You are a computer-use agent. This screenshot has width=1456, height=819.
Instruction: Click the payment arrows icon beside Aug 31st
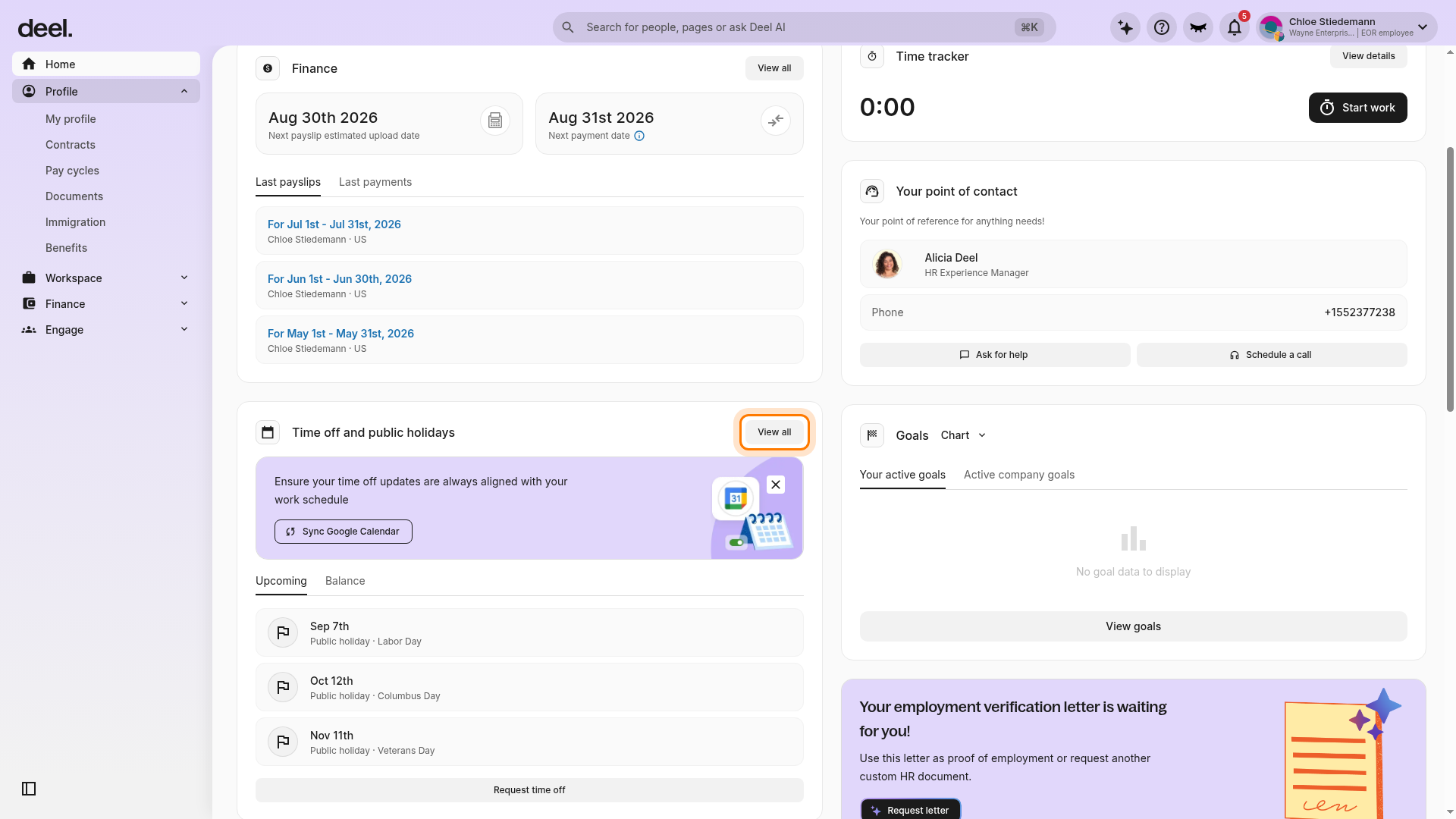776,121
